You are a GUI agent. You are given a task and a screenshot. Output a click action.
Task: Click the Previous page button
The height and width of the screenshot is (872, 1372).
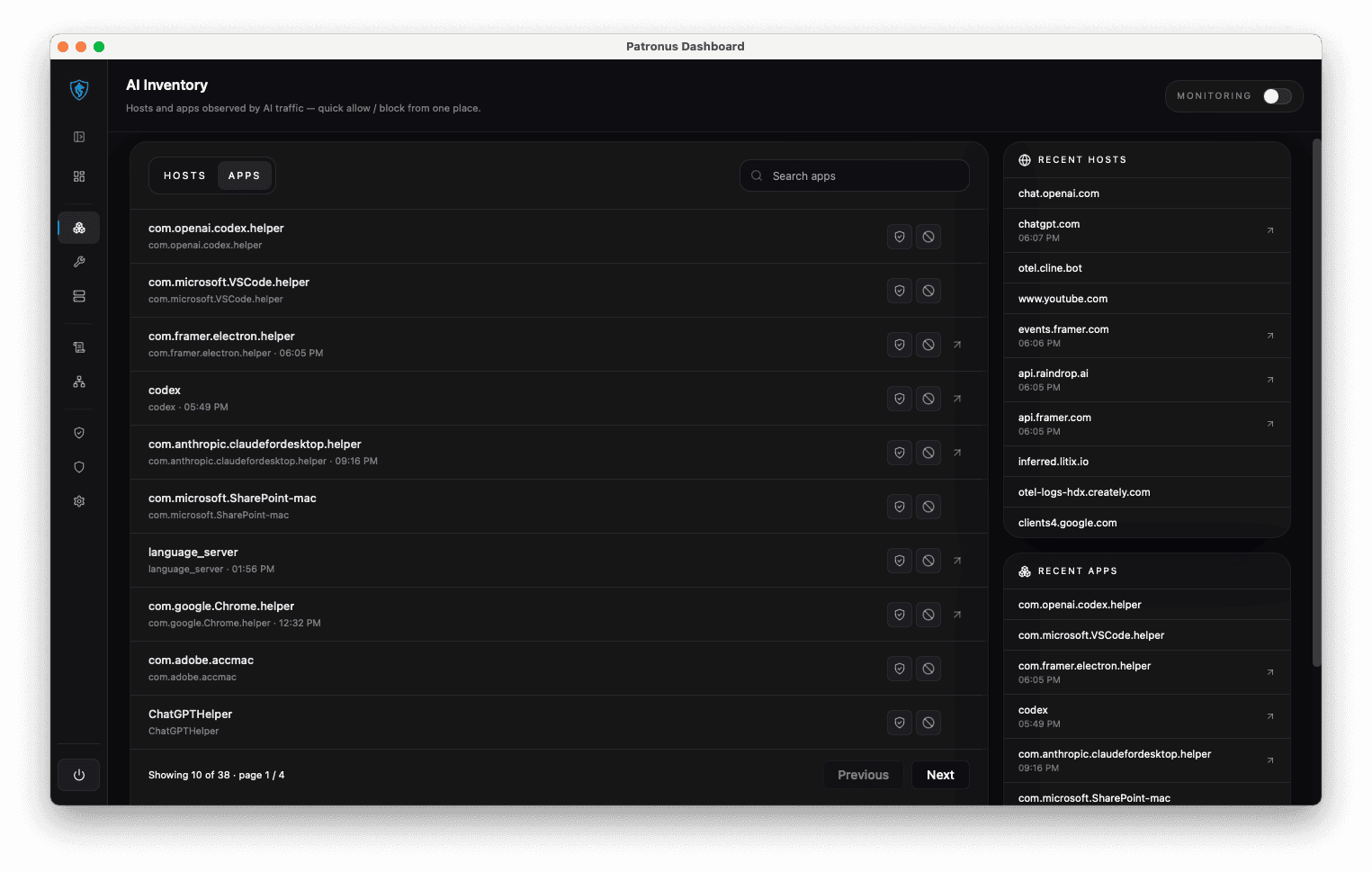(x=863, y=775)
